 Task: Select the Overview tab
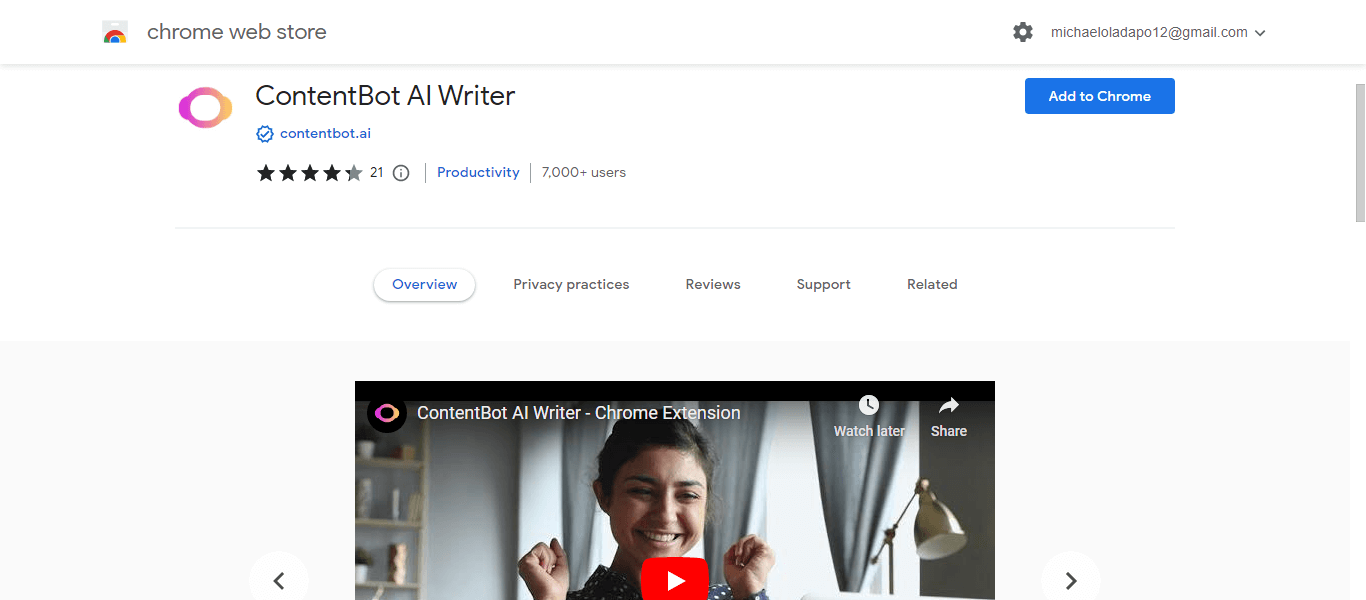click(425, 285)
